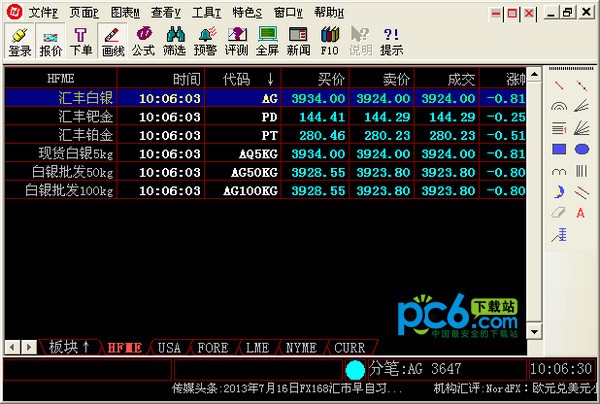The image size is (600, 404).
Task: Click the 评测 evaluation icon
Action: 236,41
